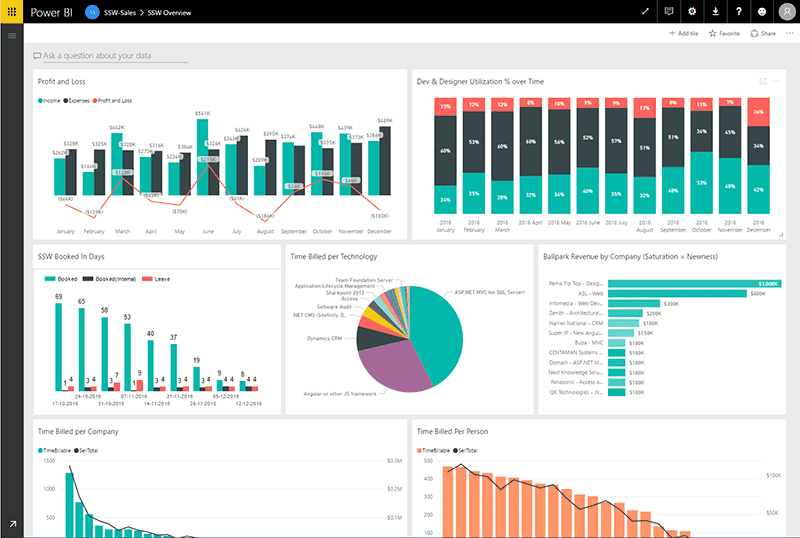800x538 pixels.
Task: Enter full screen mode via arrows icon
Action: pyautogui.click(x=645, y=11)
